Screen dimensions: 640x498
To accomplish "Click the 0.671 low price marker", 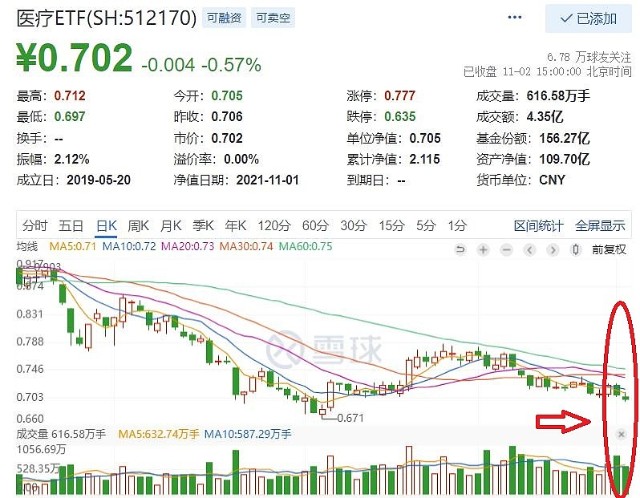I will [350, 418].
